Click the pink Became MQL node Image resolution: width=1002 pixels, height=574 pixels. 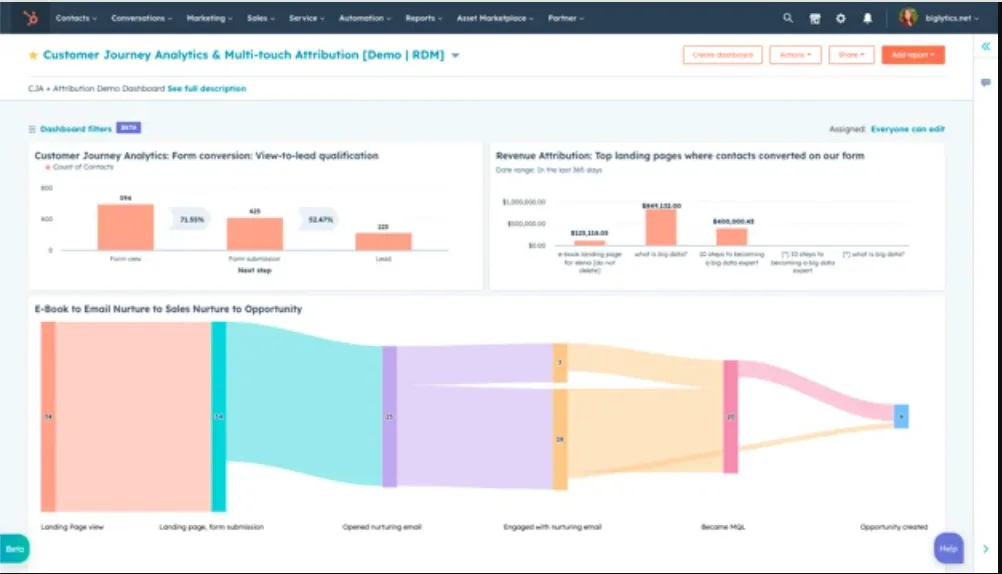(730, 417)
